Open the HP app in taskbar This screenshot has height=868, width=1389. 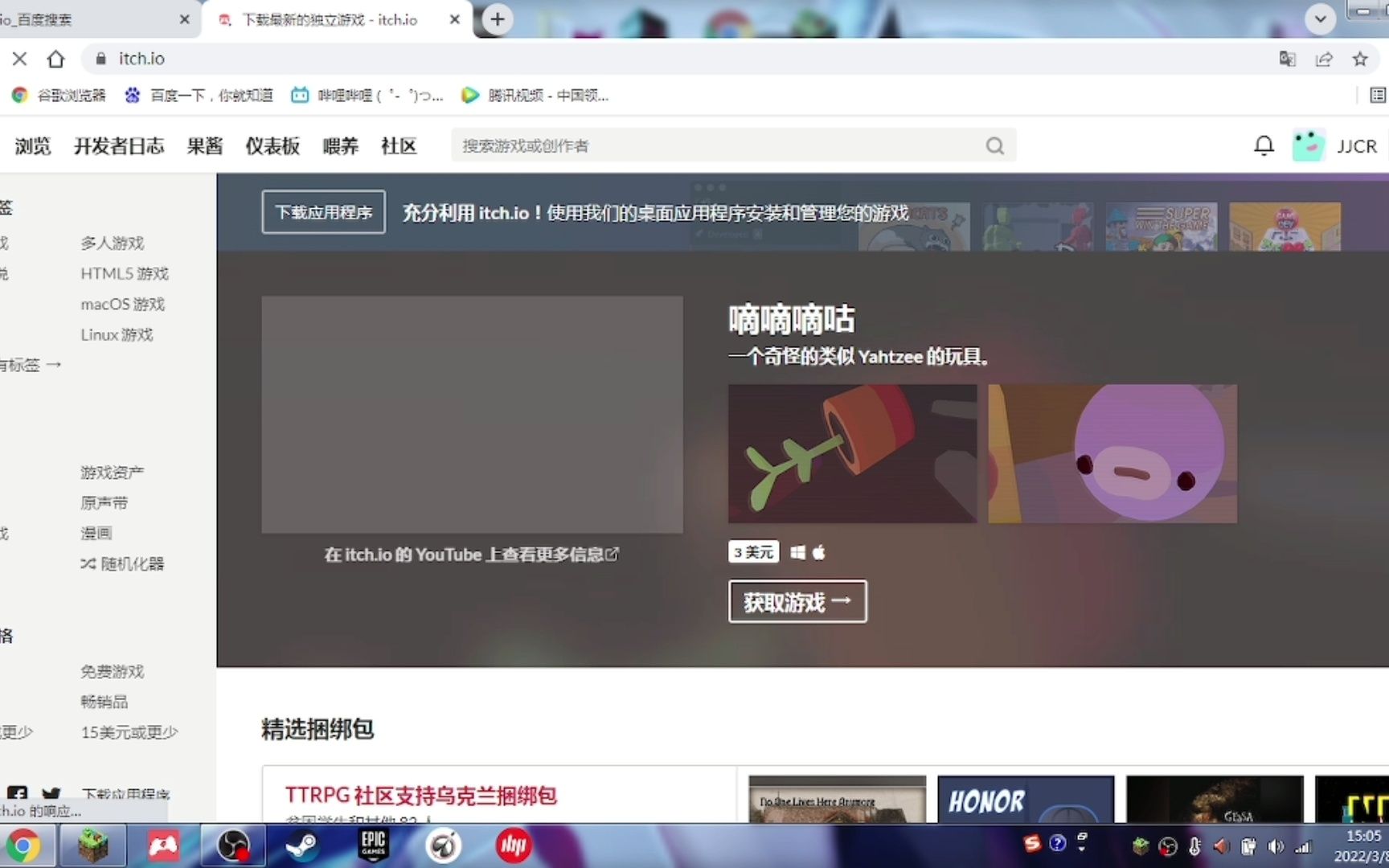point(513,846)
